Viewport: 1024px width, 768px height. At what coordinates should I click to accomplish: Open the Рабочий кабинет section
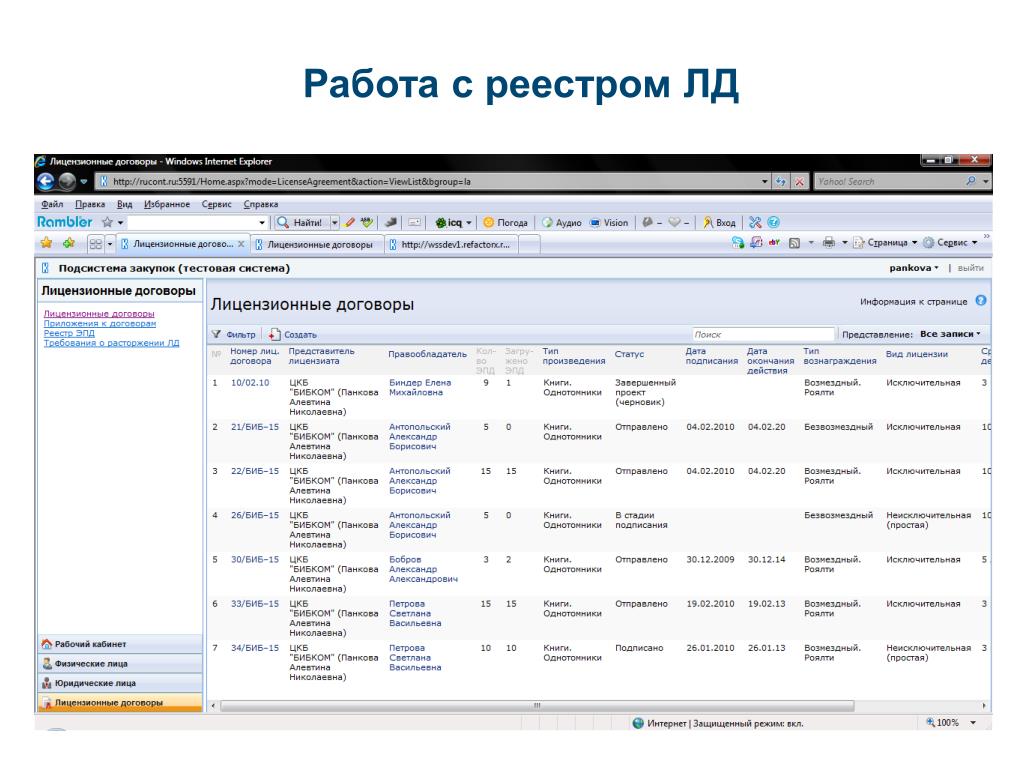[120, 644]
